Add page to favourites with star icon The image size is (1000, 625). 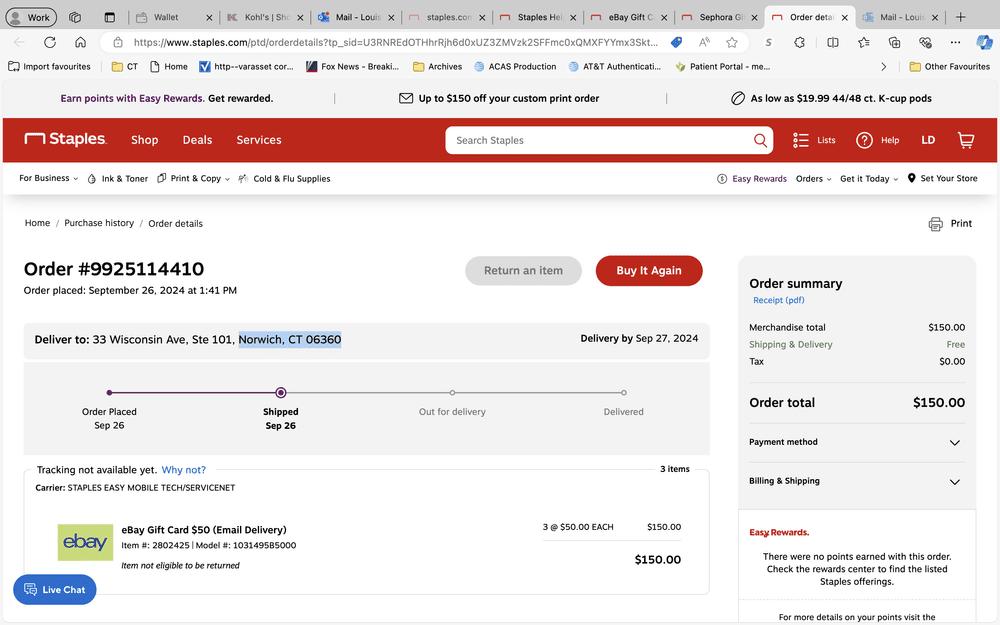[732, 43]
